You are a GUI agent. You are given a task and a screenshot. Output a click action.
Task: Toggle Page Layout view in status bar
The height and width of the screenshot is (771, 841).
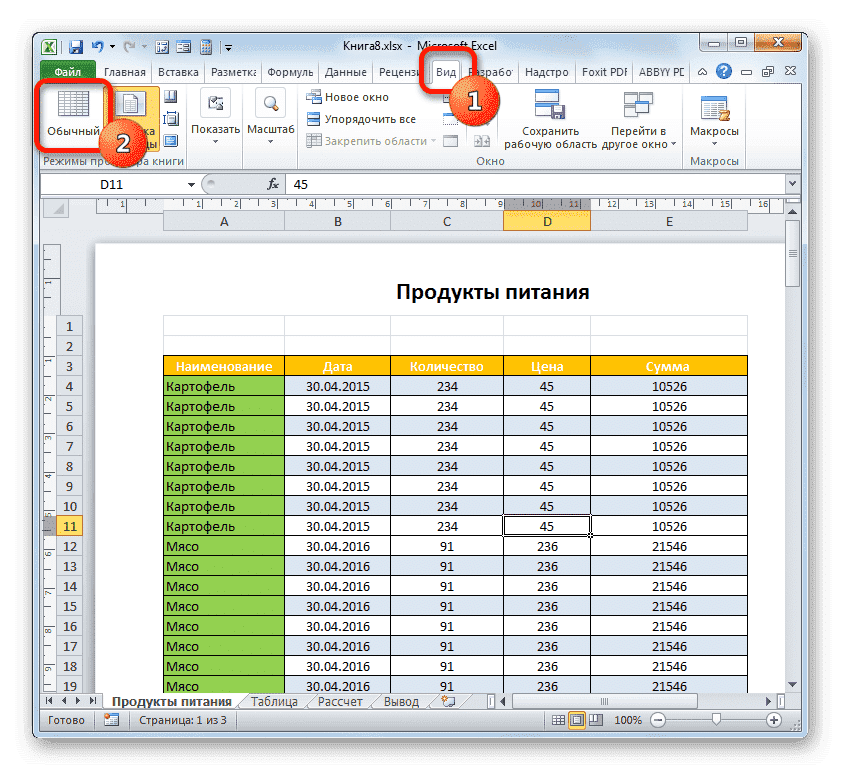(x=577, y=720)
